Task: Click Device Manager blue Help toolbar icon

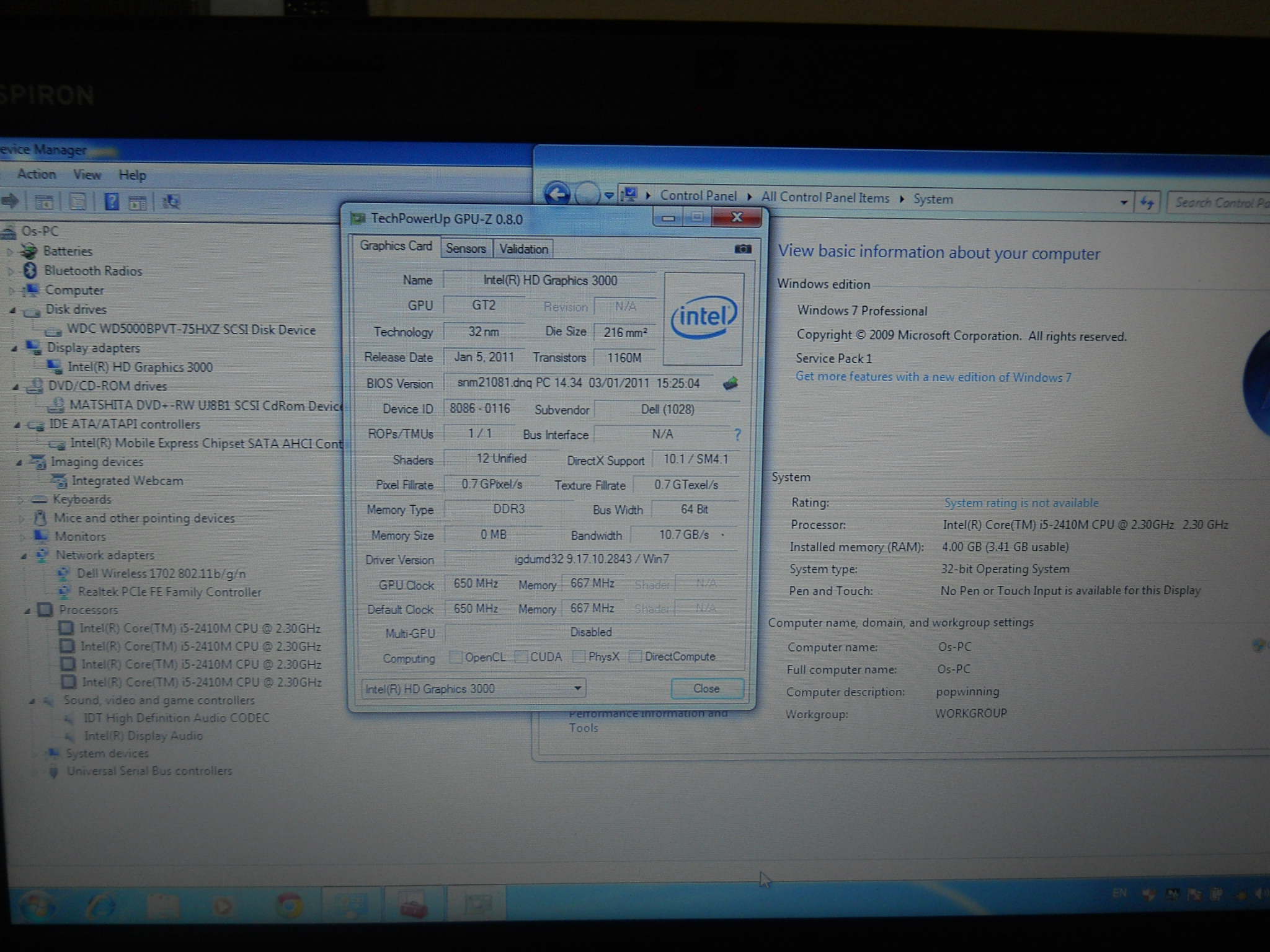Action: [112, 201]
